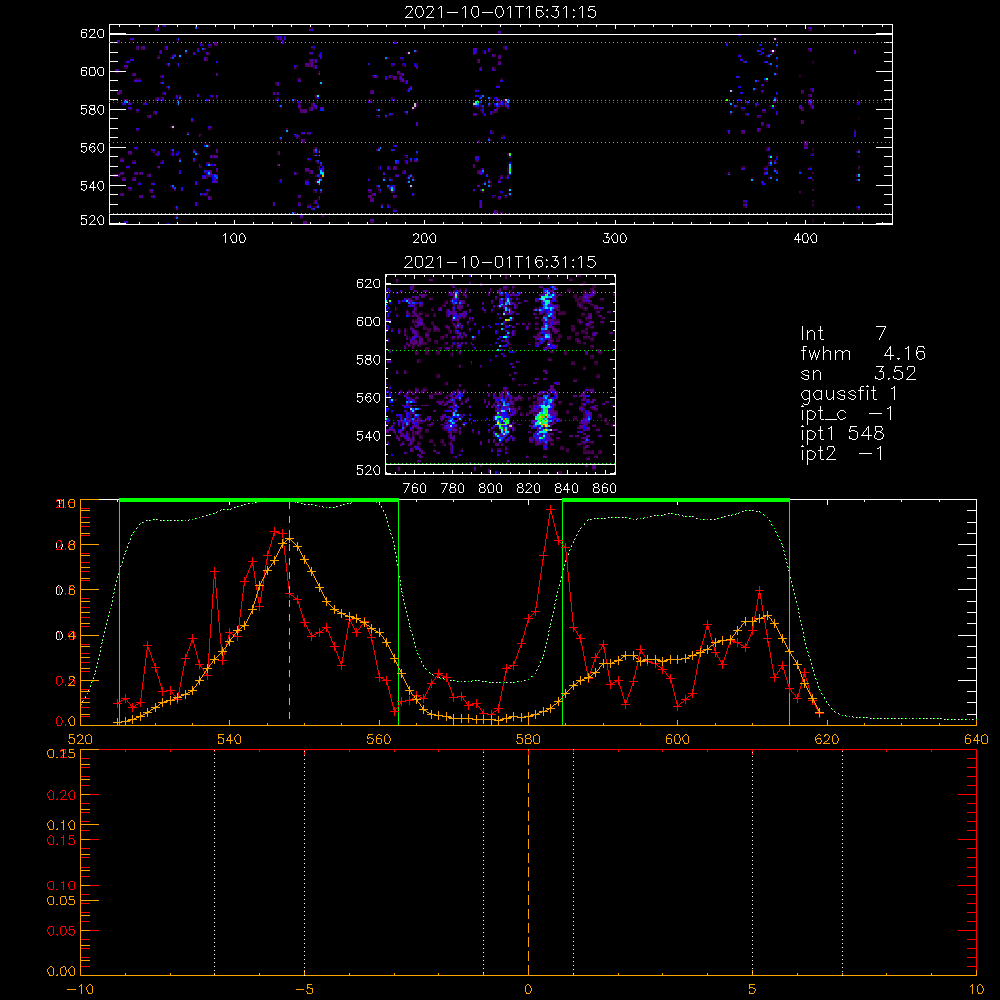Click x-axis label -5 on bottom plot
Screen dimensions: 1000x1000
click(304, 989)
